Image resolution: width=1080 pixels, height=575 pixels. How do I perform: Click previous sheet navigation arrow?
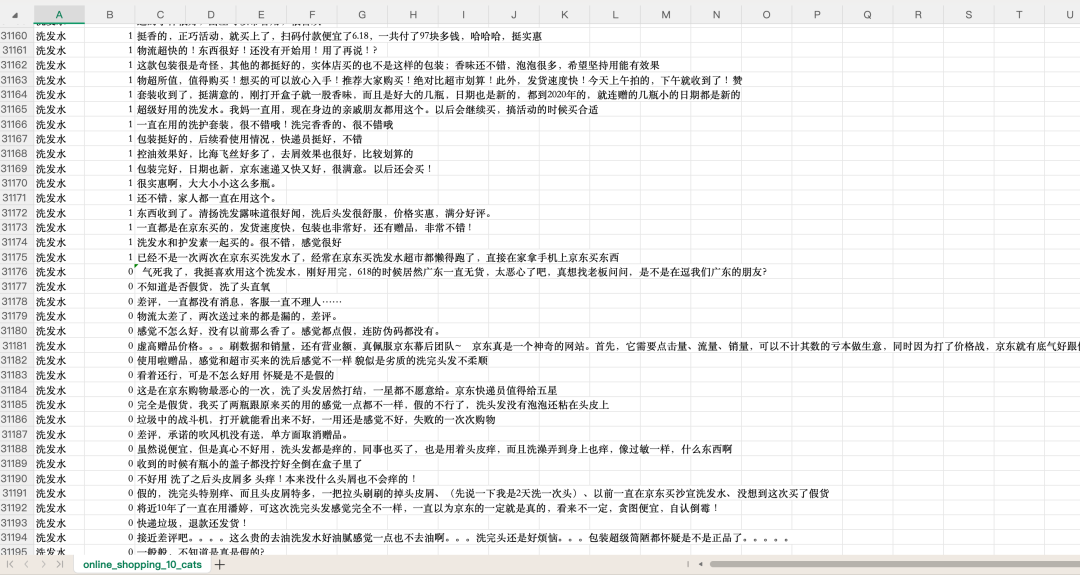click(x=26, y=564)
